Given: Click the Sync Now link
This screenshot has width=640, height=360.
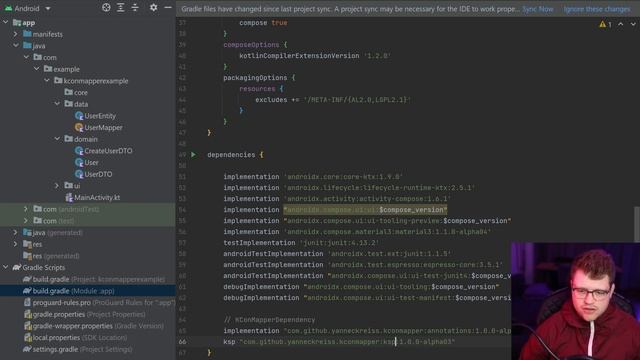Looking at the screenshot, I should pos(538,9).
